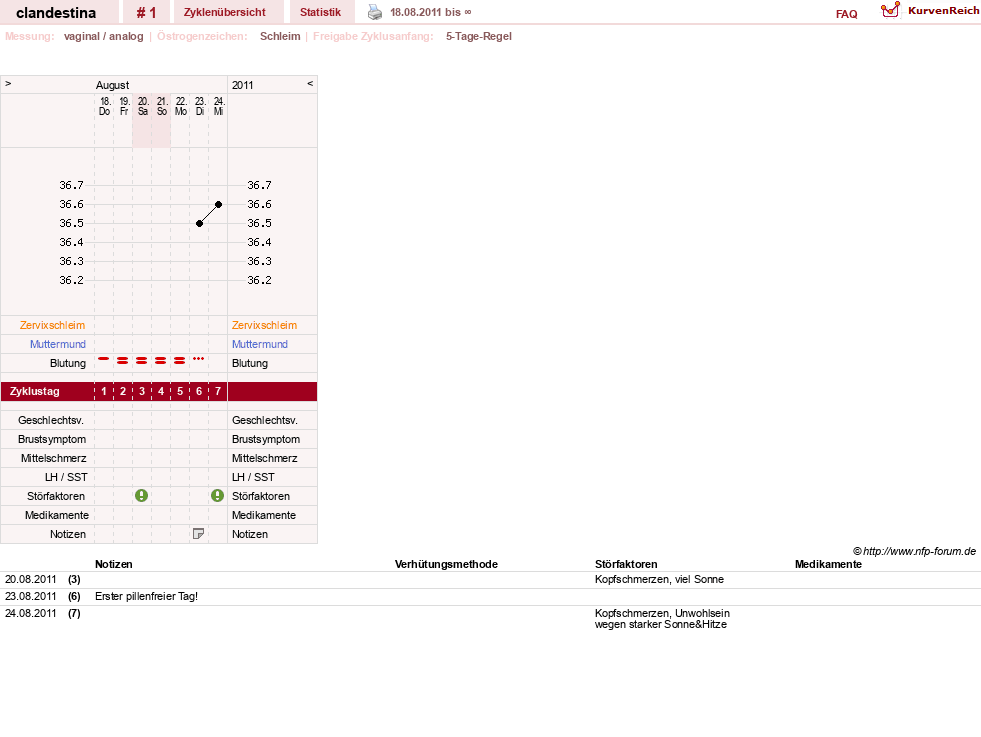The height and width of the screenshot is (737, 981).
Task: Click the left Blutung row label
Action: 68,363
